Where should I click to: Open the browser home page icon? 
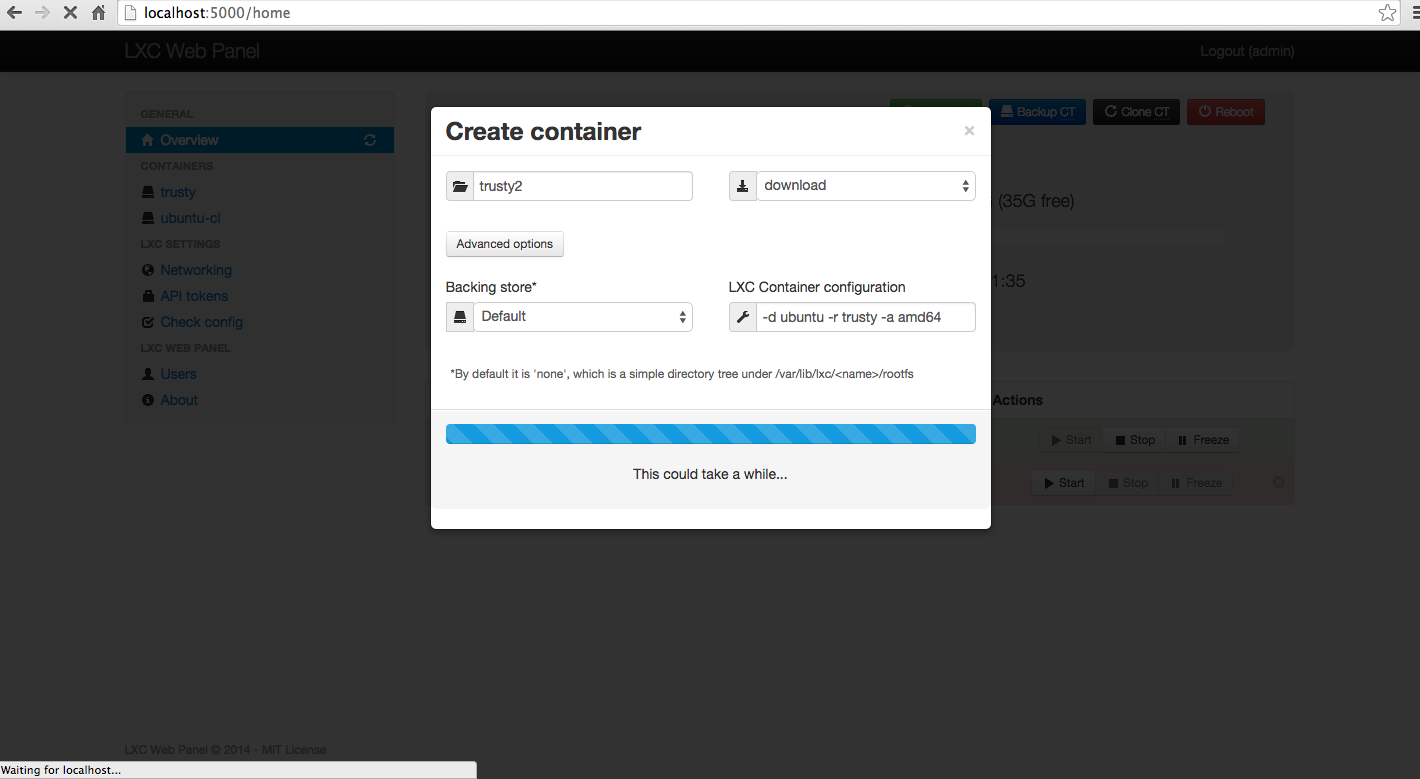[98, 13]
